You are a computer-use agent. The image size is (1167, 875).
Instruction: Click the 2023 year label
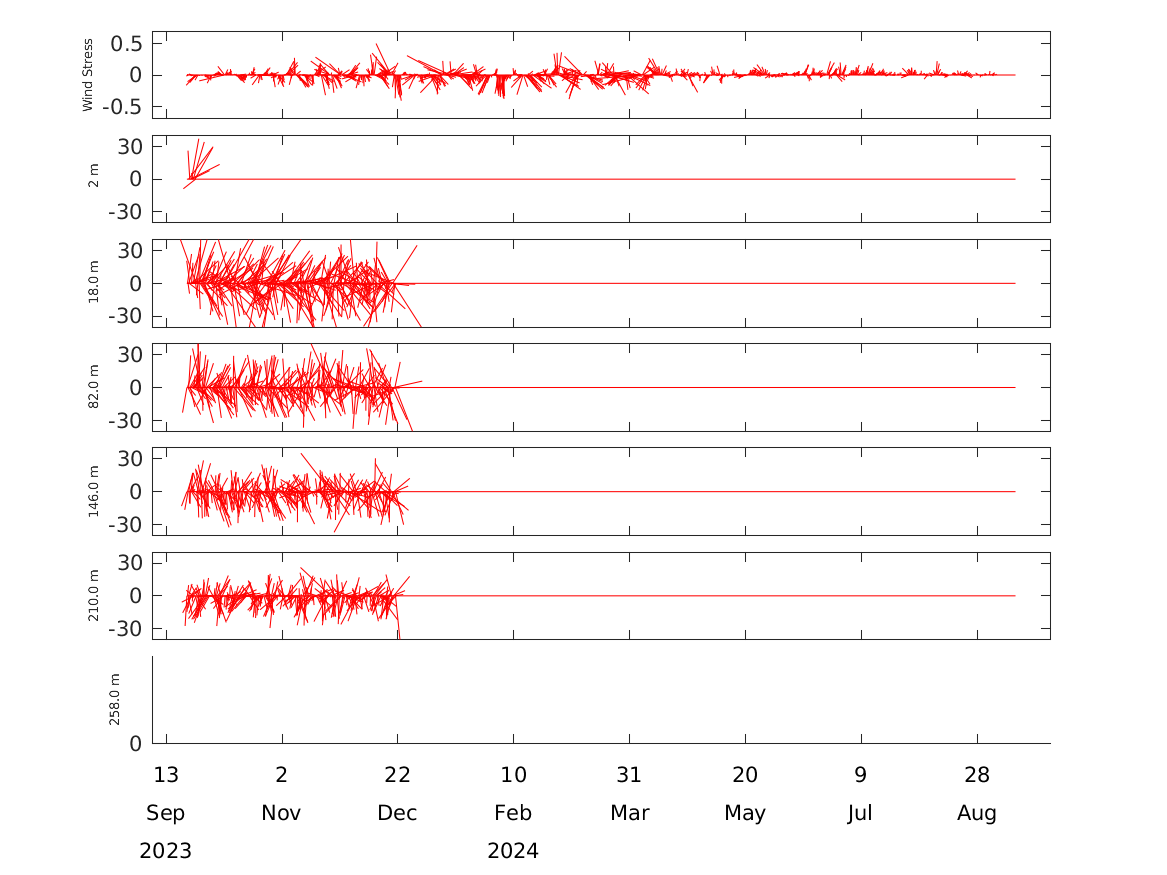(166, 851)
